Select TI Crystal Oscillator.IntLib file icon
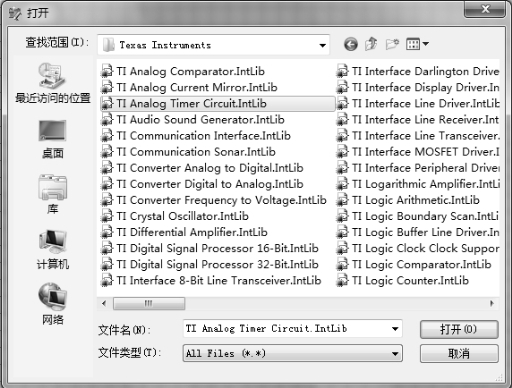 pyautogui.click(x=107, y=216)
